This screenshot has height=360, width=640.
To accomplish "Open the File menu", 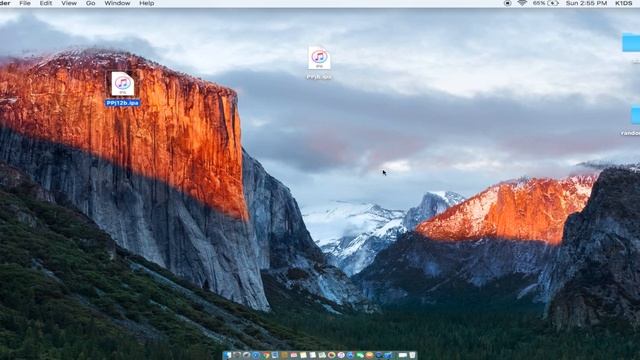I will coord(25,3).
